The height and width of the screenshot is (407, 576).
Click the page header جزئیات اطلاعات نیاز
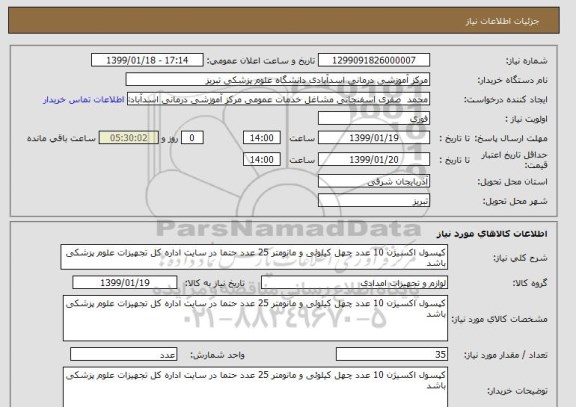pos(502,21)
